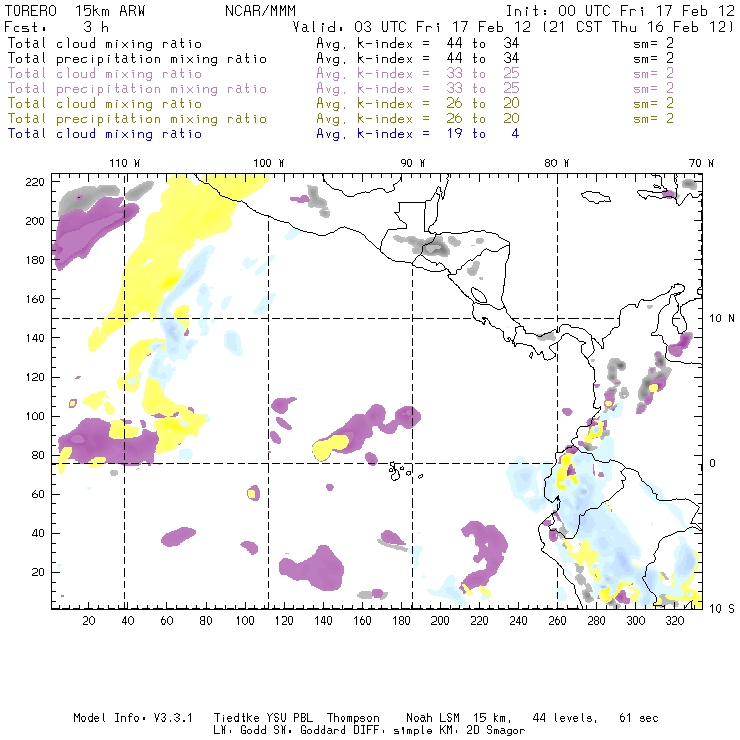
Task: Click the 'Valid: 03 UTC Fri 17 Feb 12' text
Action: 412,27
